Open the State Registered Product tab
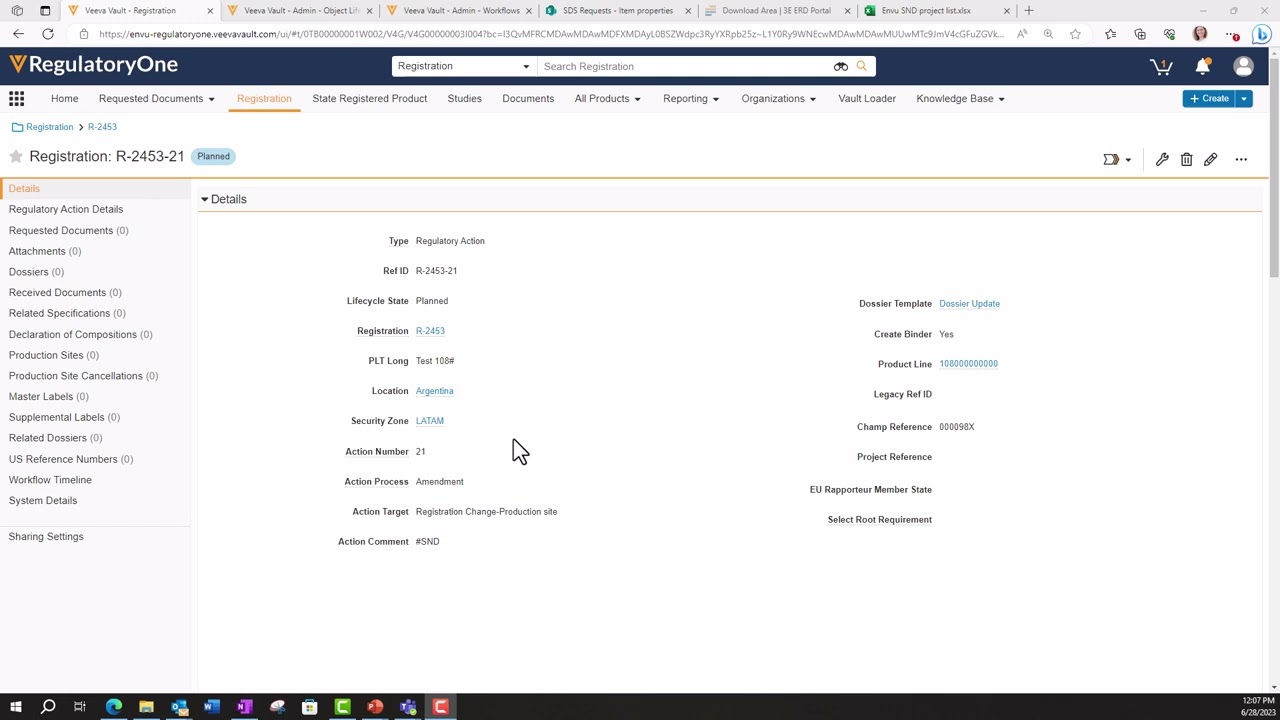This screenshot has width=1280, height=720. 369,99
